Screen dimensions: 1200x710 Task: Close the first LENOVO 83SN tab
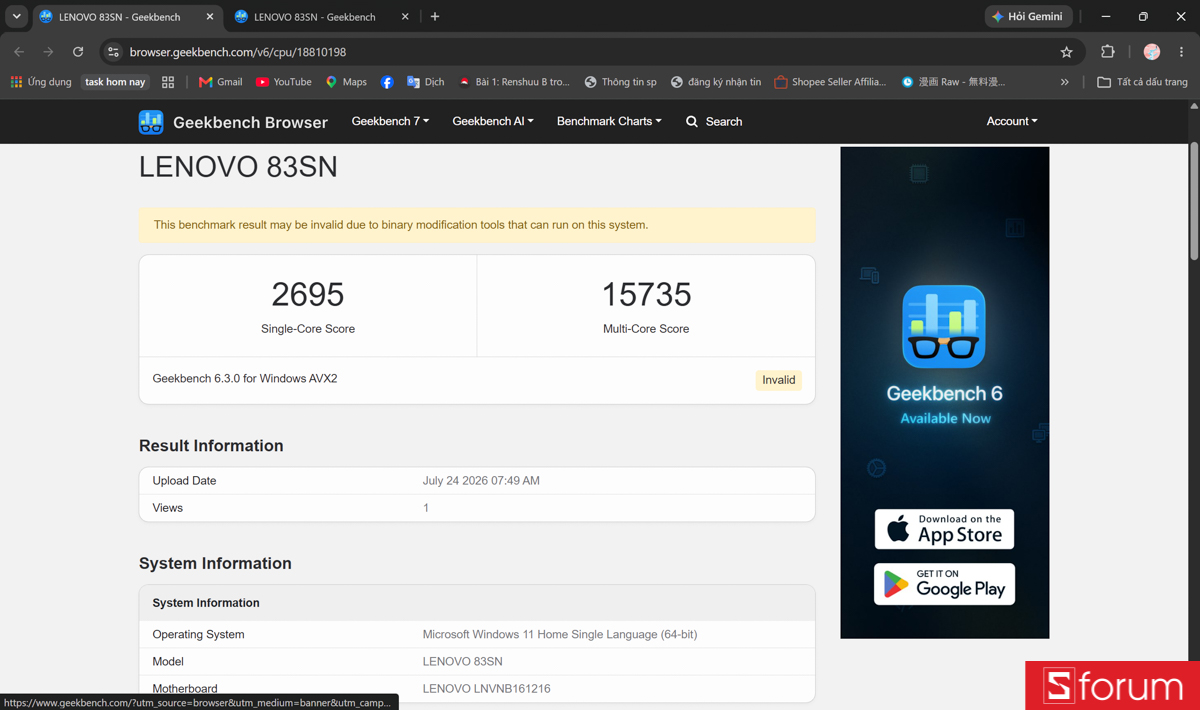coord(209,17)
